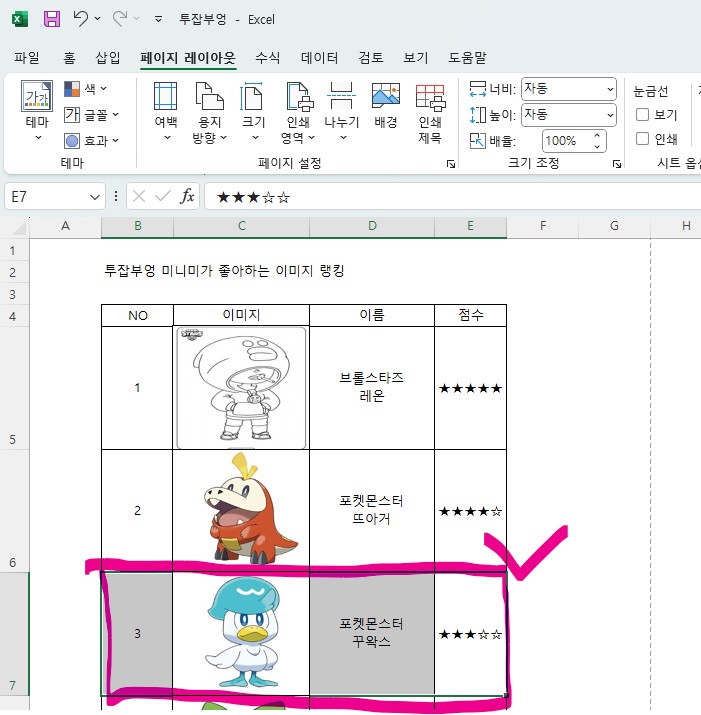The height and width of the screenshot is (715, 701).
Task: Launch the 페이지 설정 dialog launcher
Action: [x=451, y=164]
